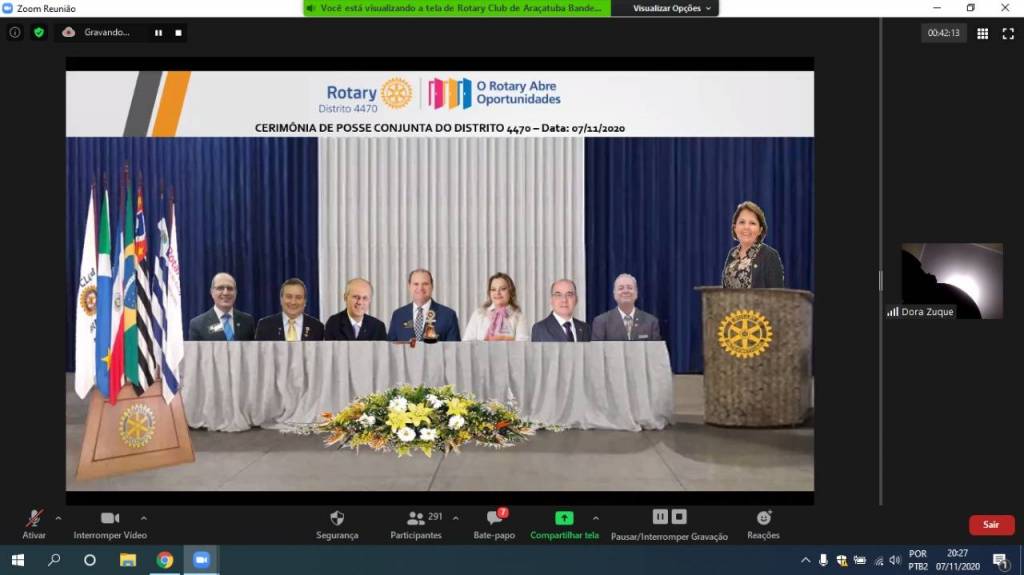Select the Dora Zuque video thumbnail
The width and height of the screenshot is (1024, 575).
(952, 281)
